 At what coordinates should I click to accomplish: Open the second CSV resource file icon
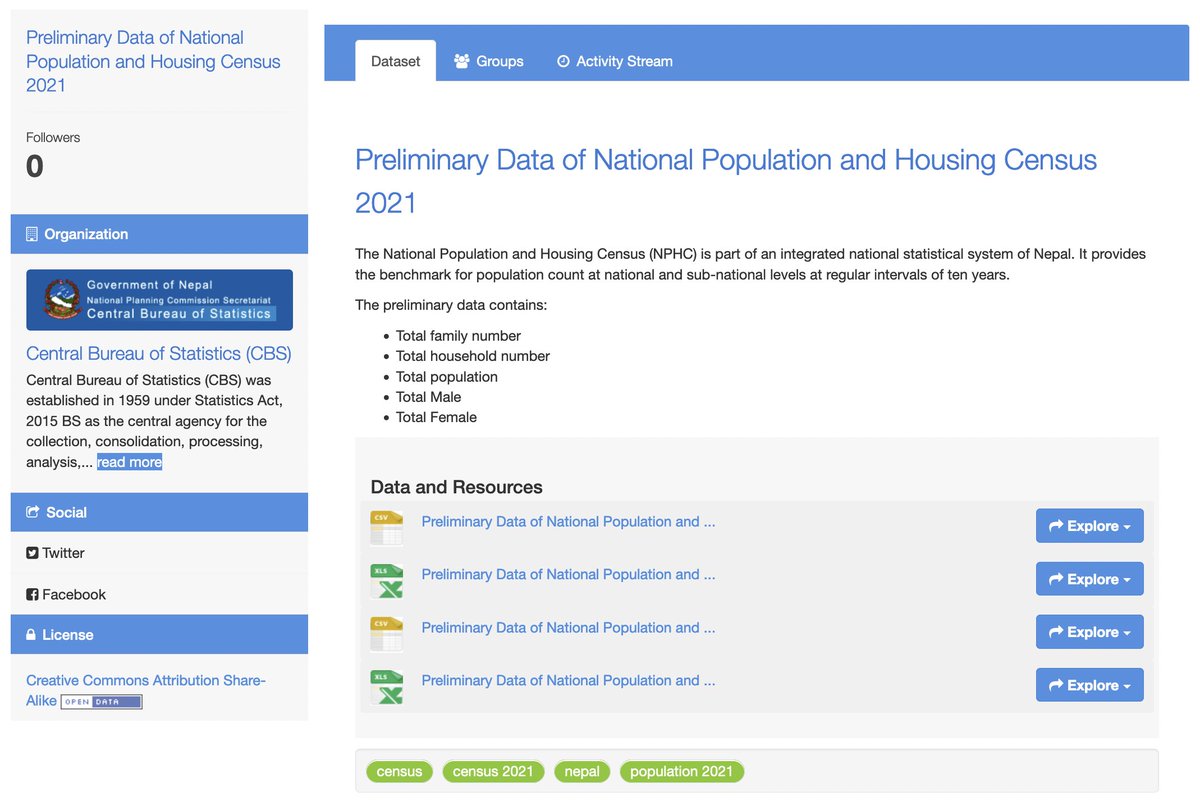[386, 633]
